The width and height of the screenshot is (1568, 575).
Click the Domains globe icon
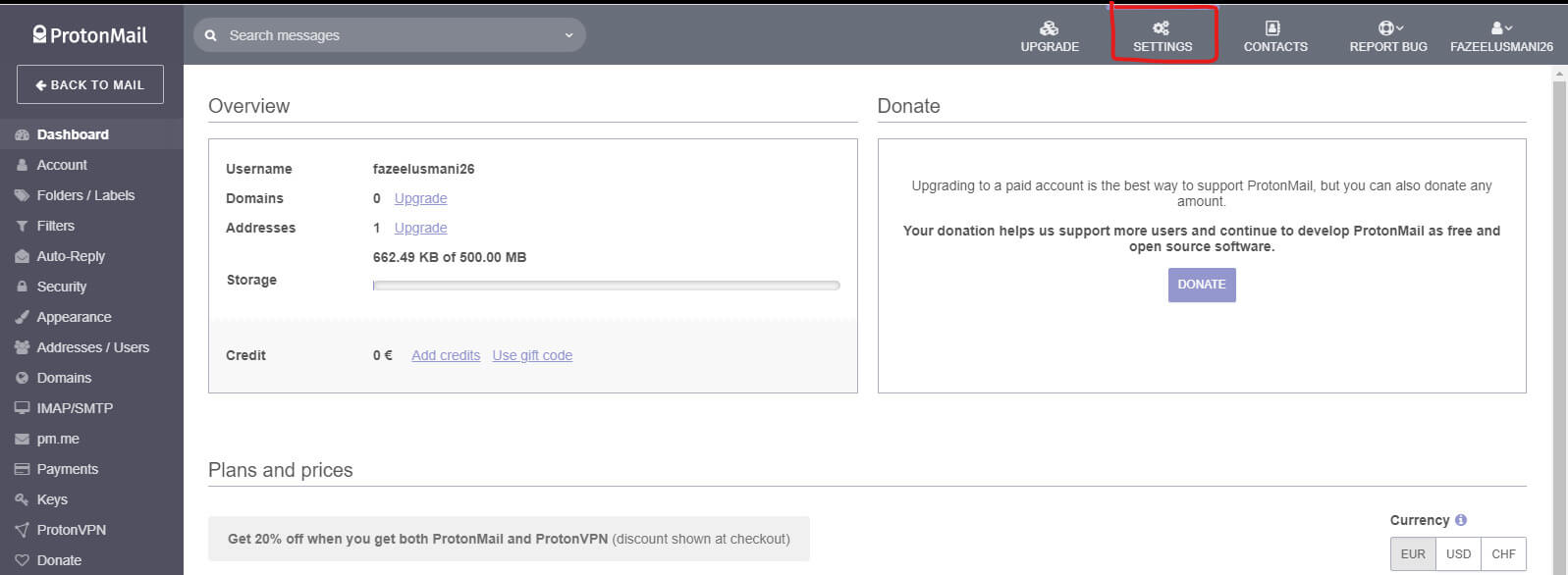(22, 378)
